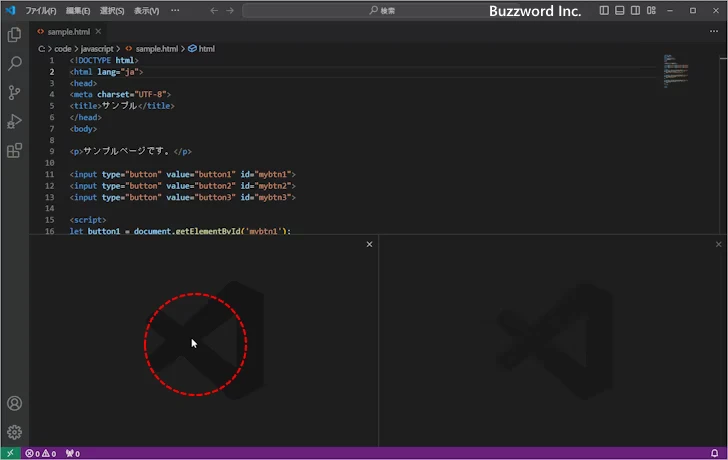Click the notifications bell in status bar
Screen dimensions: 728x460
click(x=714, y=453)
